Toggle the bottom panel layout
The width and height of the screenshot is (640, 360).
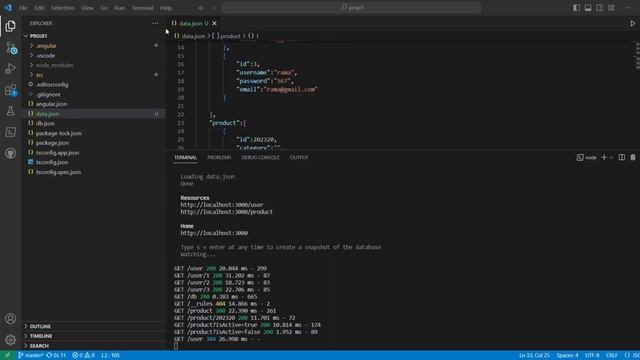point(588,8)
